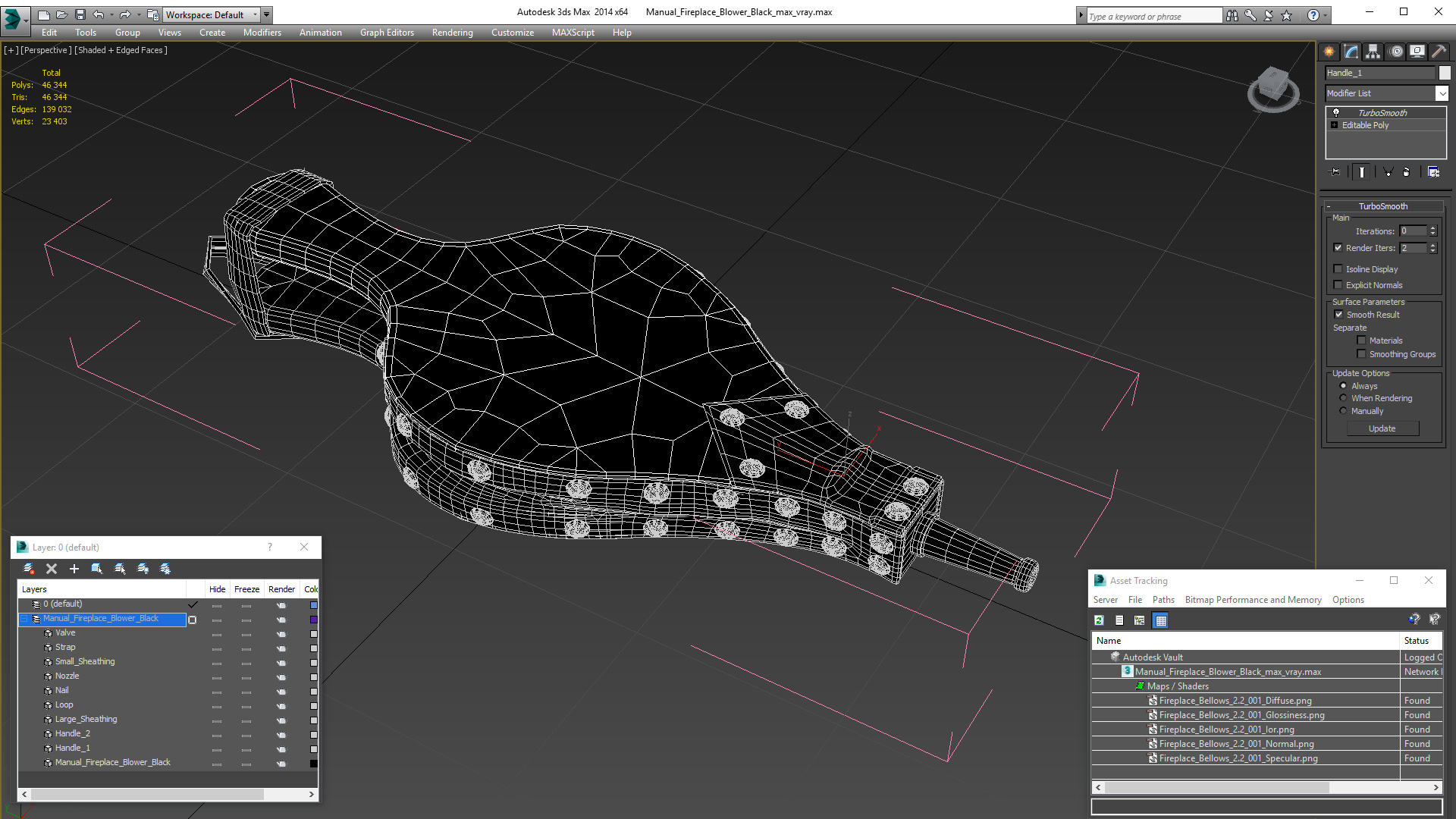Select the Manually update option

(1343, 411)
